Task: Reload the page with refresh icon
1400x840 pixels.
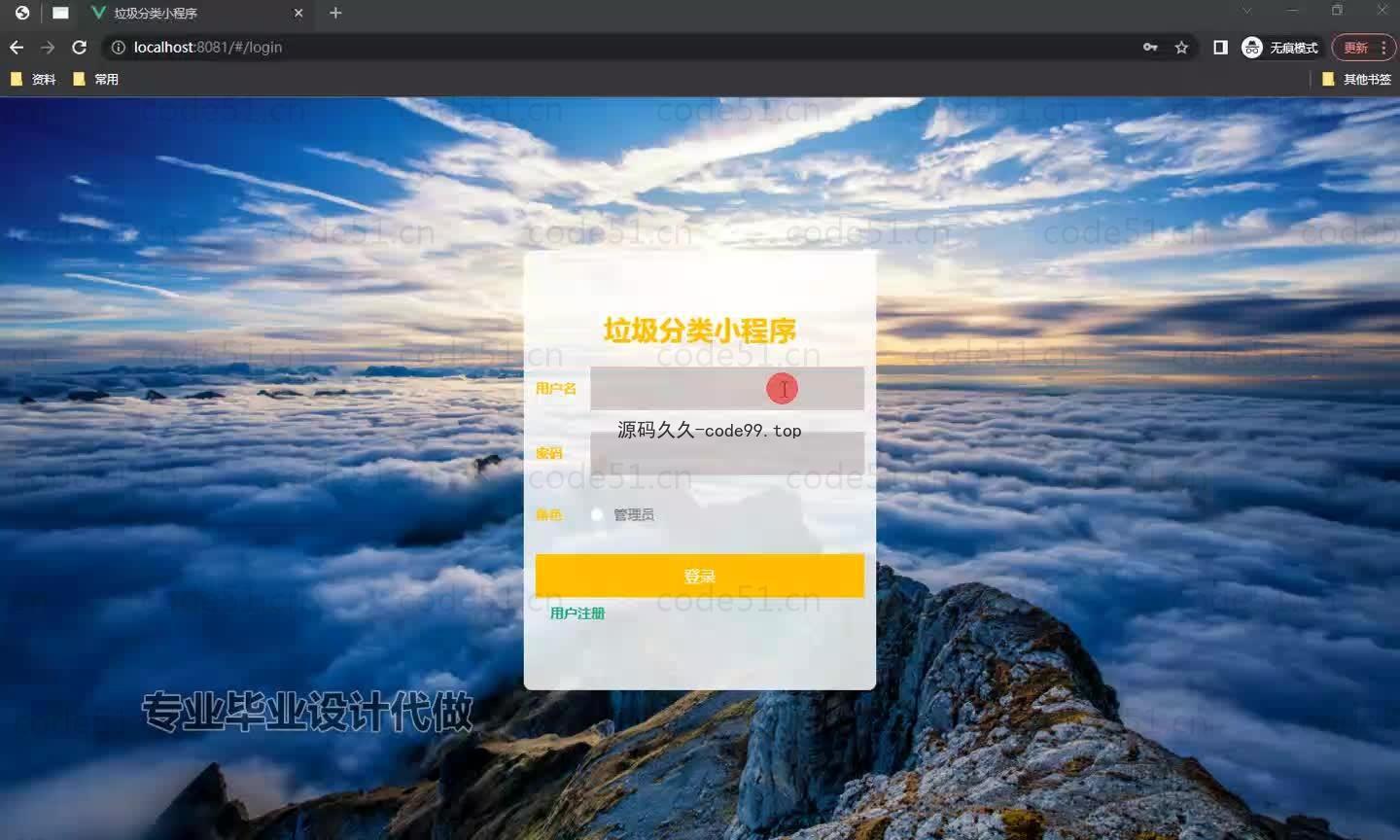Action: 80,48
